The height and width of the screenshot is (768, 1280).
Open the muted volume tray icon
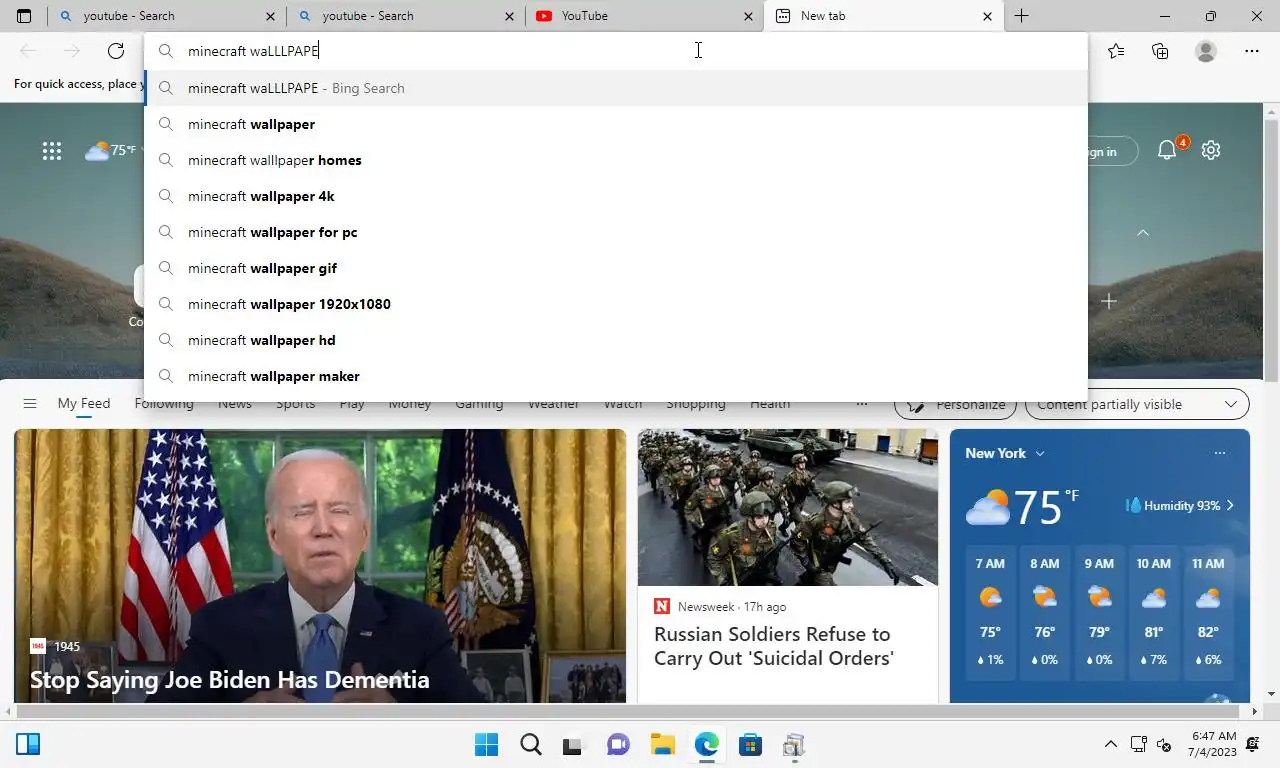tap(1163, 744)
